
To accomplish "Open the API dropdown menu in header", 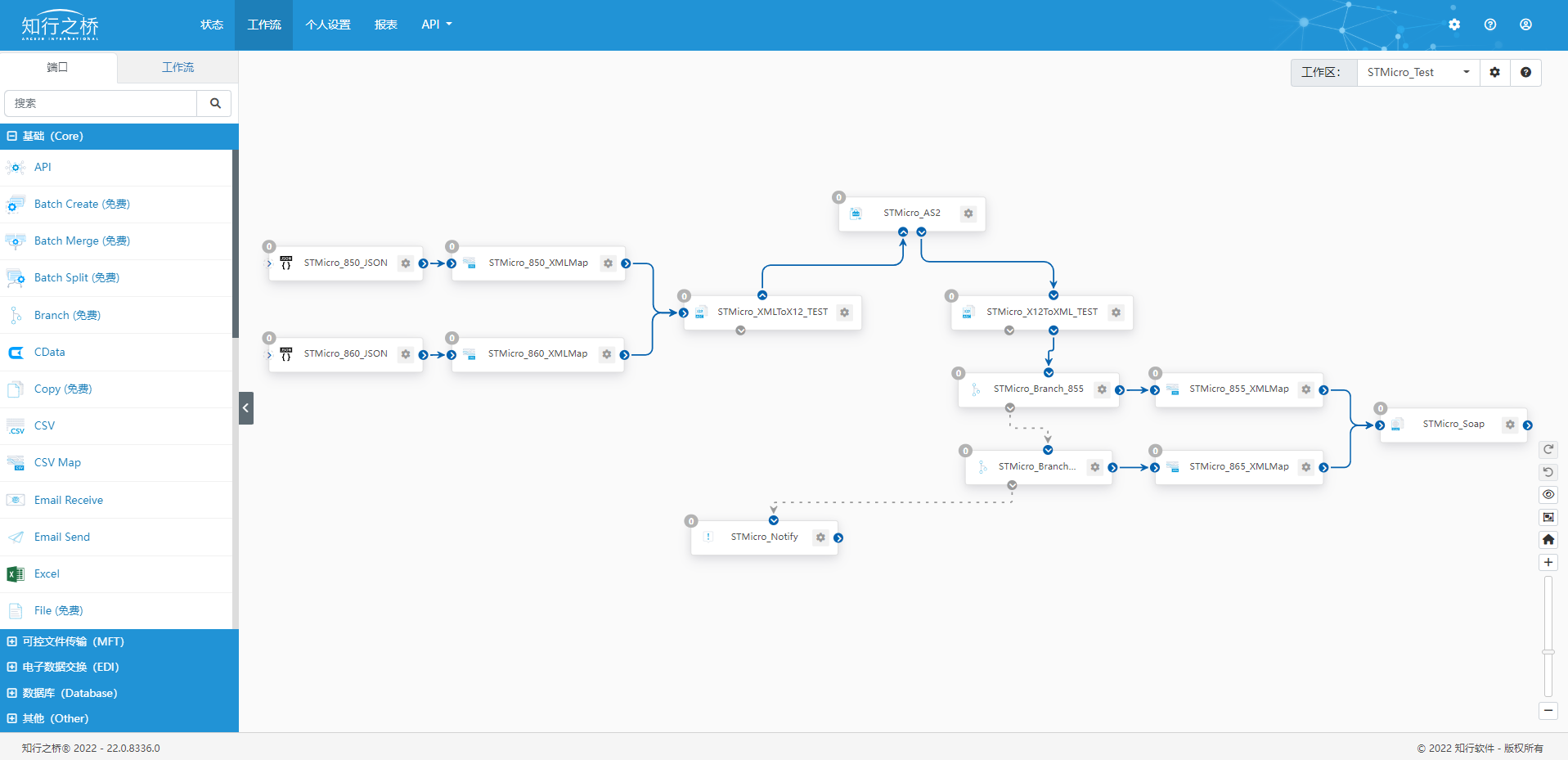I will tap(437, 25).
